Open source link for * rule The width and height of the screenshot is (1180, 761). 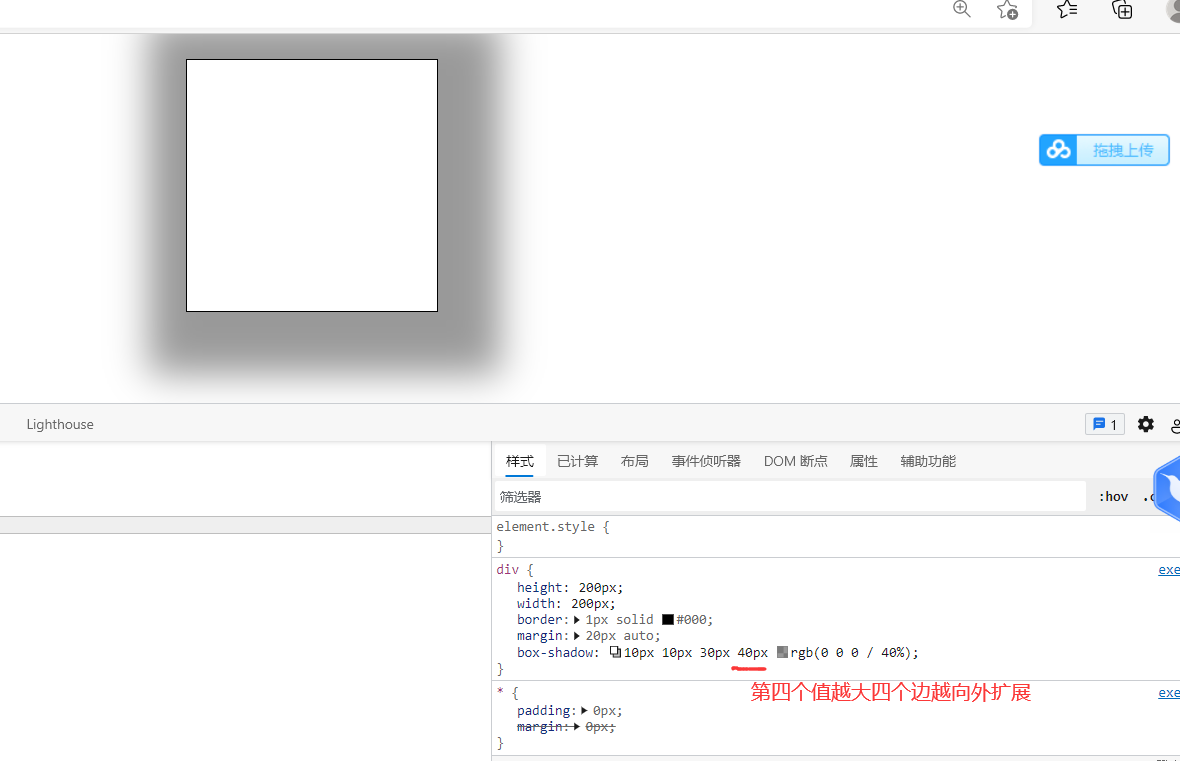[1169, 693]
